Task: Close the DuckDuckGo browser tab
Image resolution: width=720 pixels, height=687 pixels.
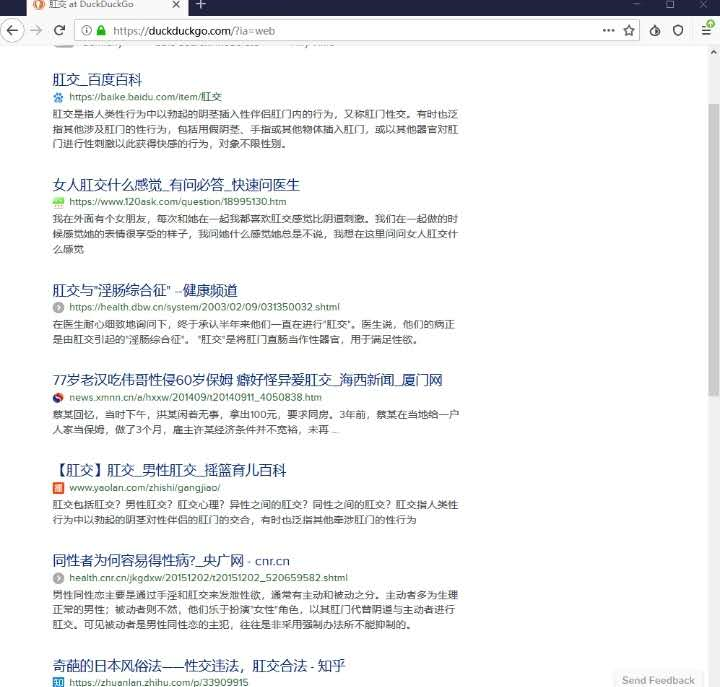Action: tap(176, 5)
